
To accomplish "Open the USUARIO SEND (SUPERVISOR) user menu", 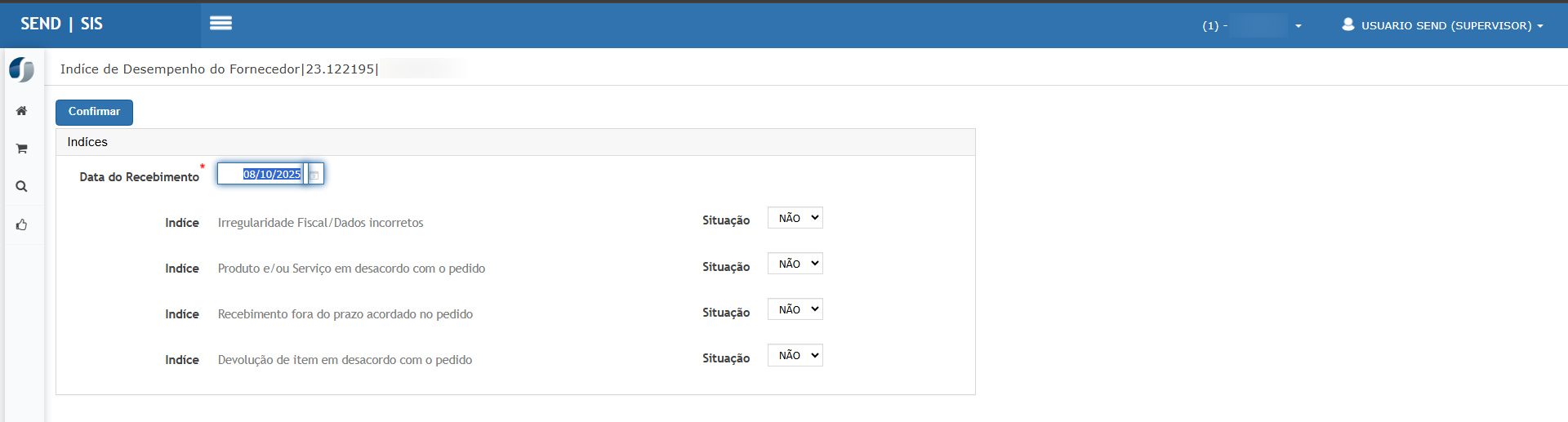I will tap(1442, 25).
